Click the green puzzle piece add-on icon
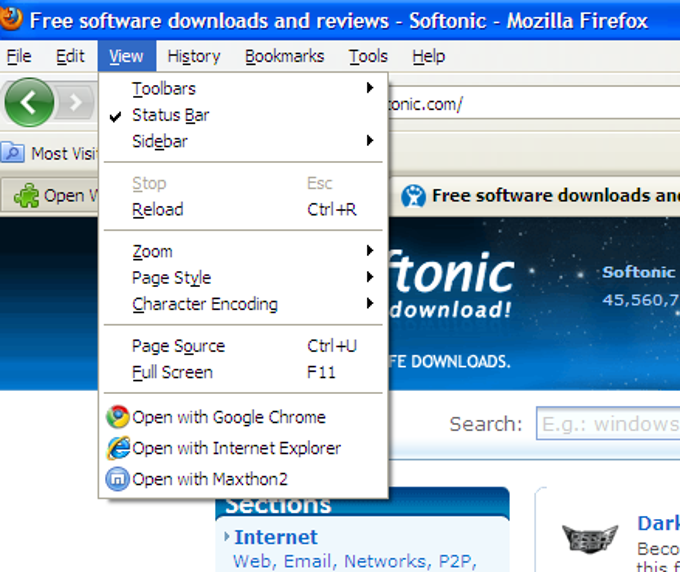The image size is (680, 572). pyautogui.click(x=26, y=196)
